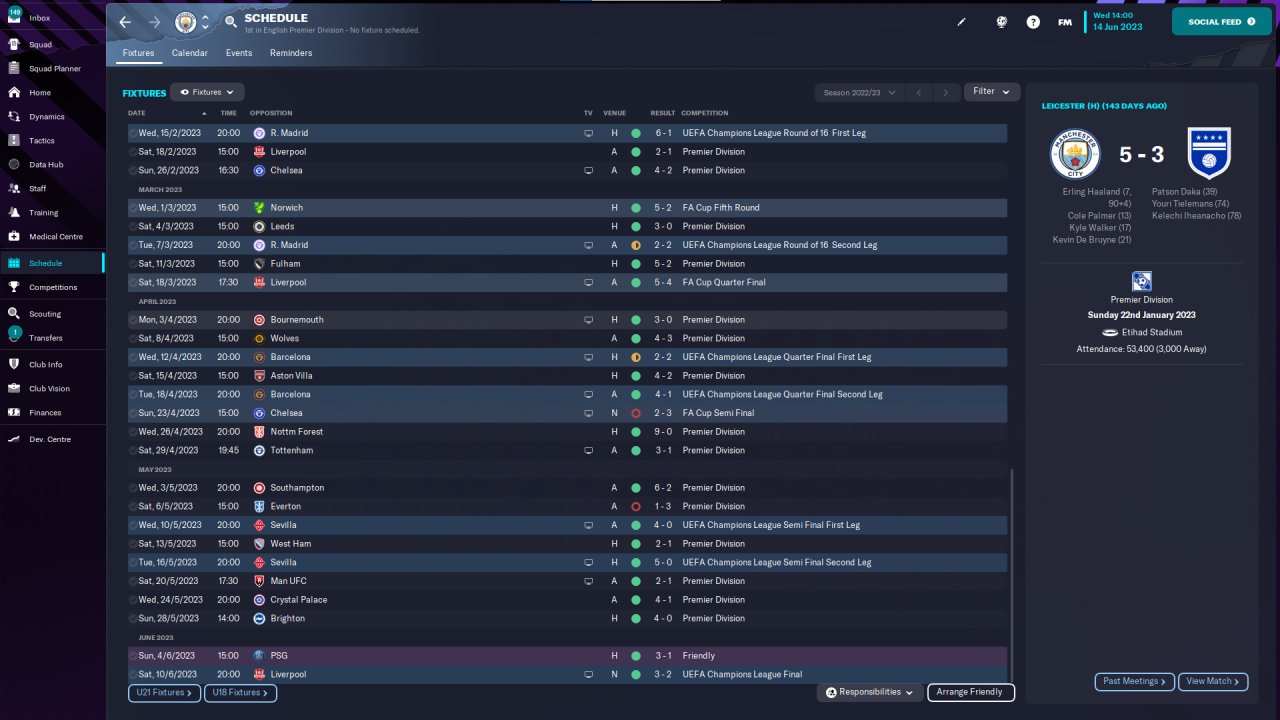
Task: Open the search magnifier icon
Action: pos(231,22)
